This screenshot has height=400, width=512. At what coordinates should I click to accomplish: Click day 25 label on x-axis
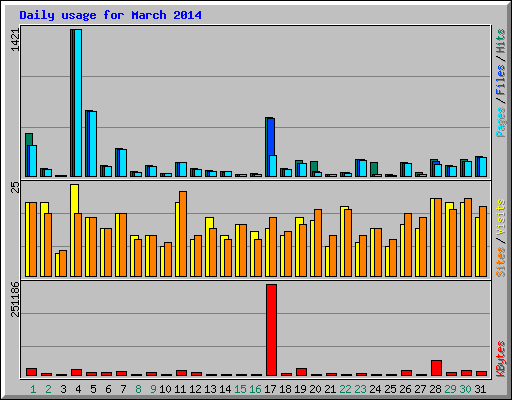tap(390, 389)
